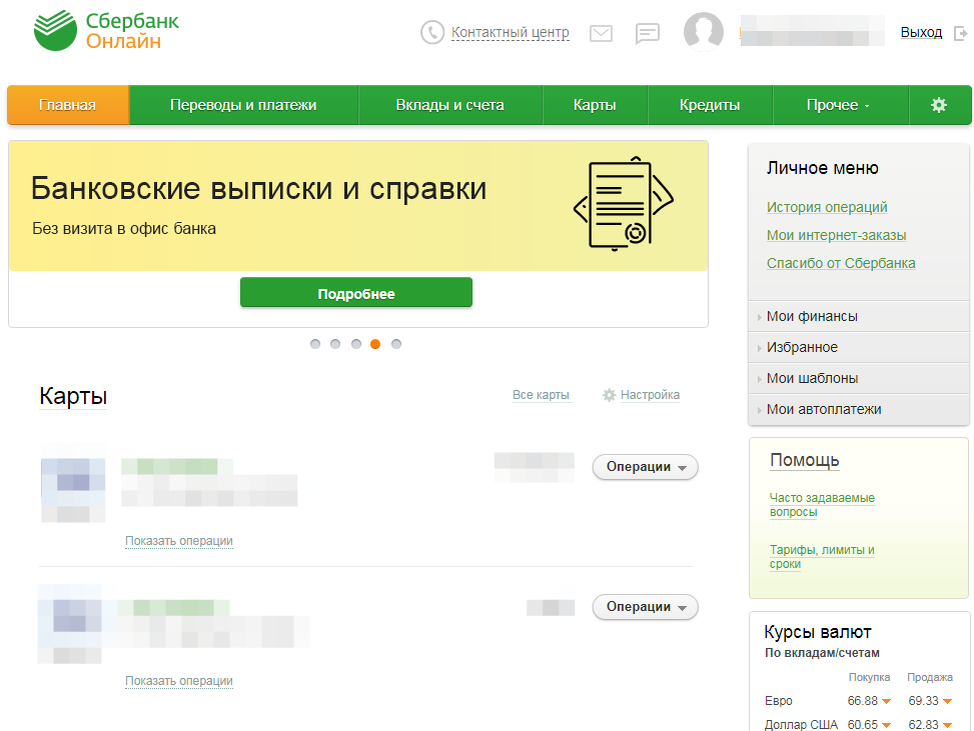Image resolution: width=974 pixels, height=731 pixels.
Task: Click the Помощь heading link
Action: click(804, 460)
